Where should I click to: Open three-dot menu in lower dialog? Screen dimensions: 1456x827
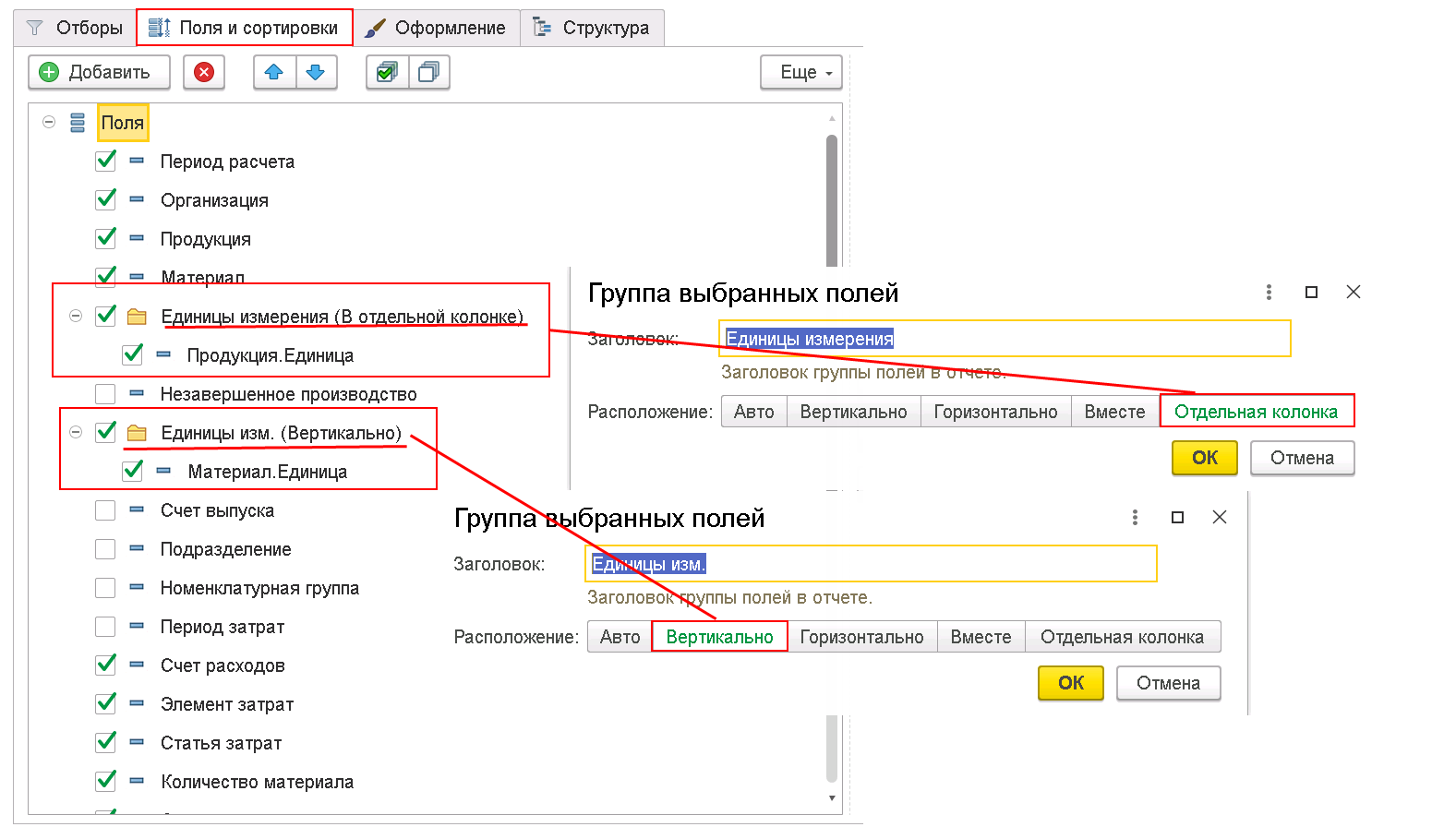(x=1135, y=517)
